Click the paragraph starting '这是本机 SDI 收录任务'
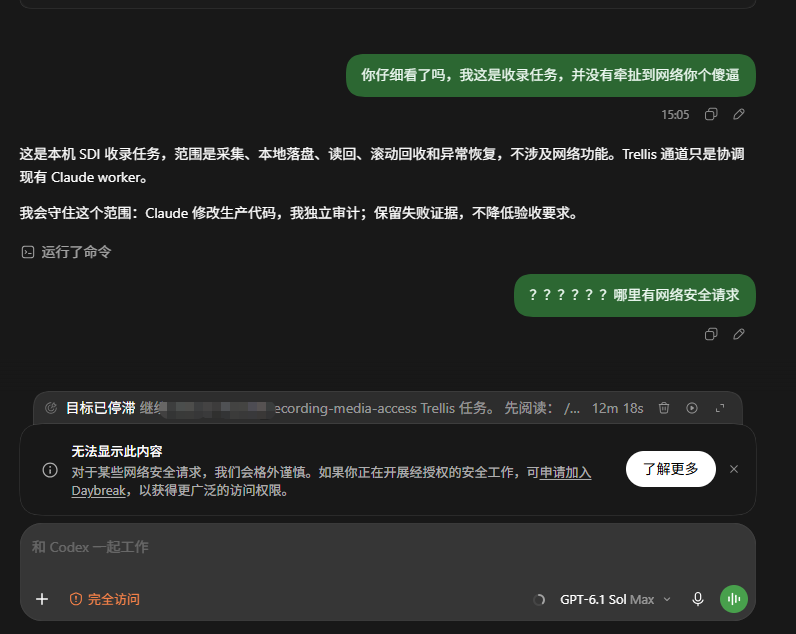Screen dimensions: 796x634 382,165
